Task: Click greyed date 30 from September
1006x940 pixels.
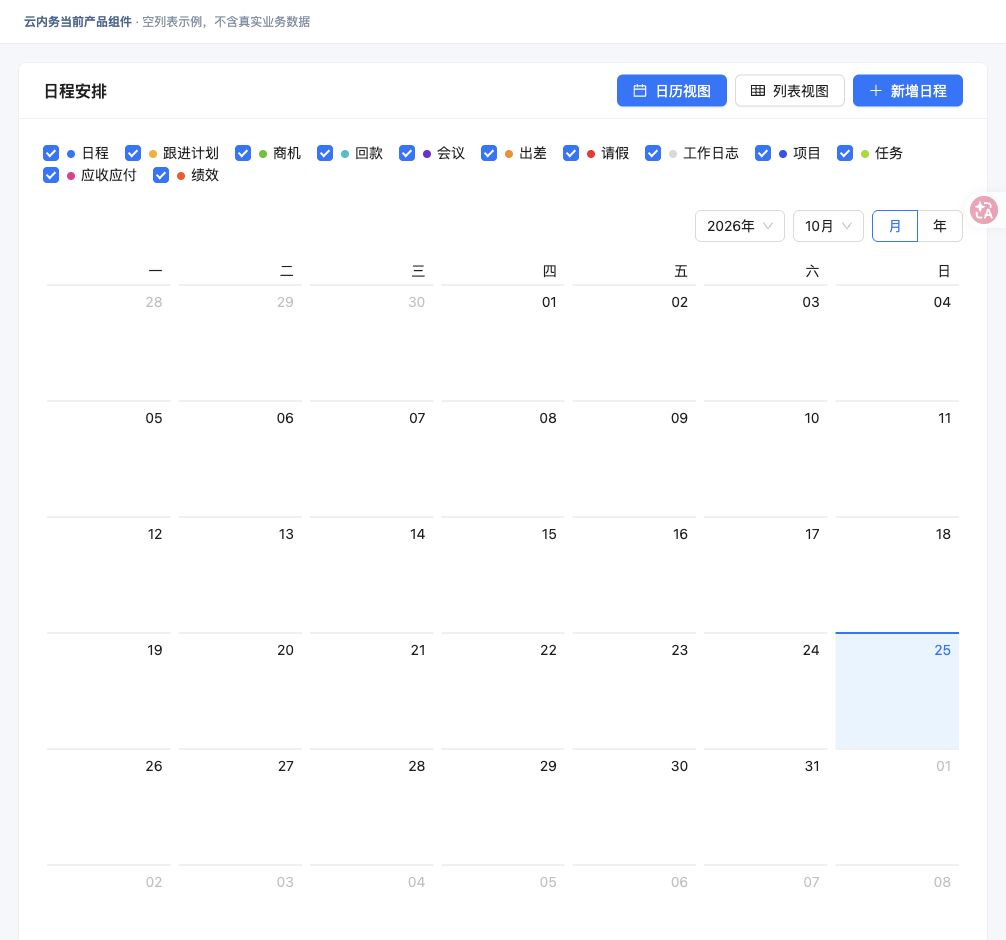Action: [x=371, y=343]
